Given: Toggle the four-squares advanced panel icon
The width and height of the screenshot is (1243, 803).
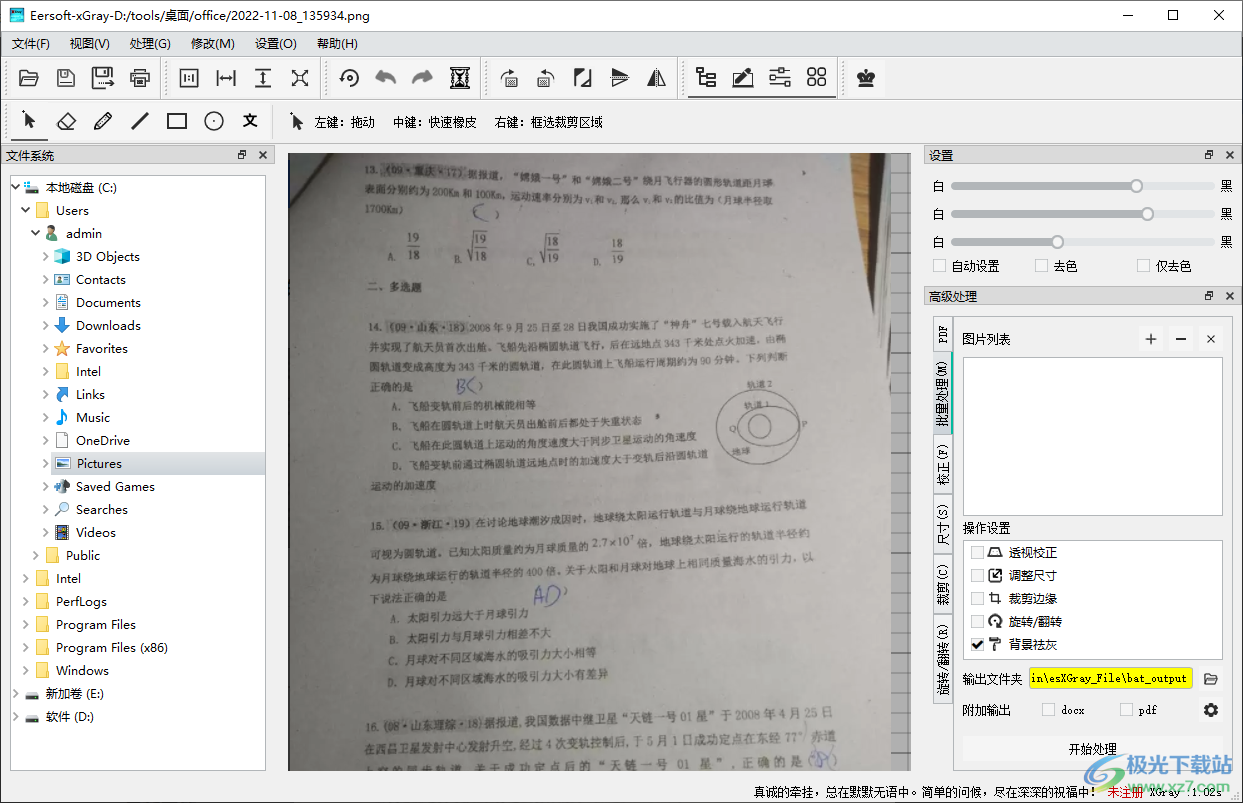Looking at the screenshot, I should pos(817,78).
